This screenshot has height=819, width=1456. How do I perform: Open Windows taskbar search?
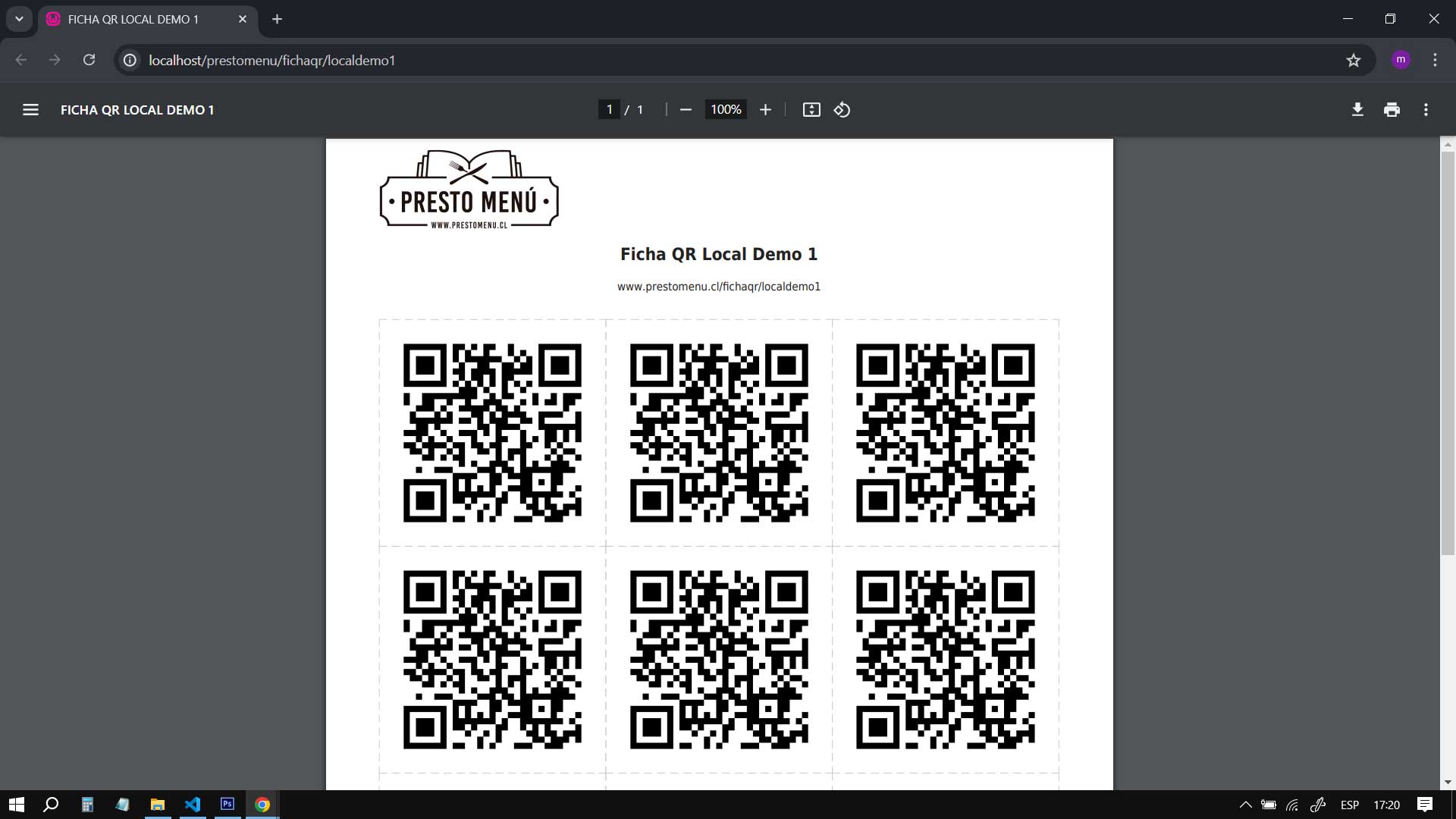pos(51,805)
